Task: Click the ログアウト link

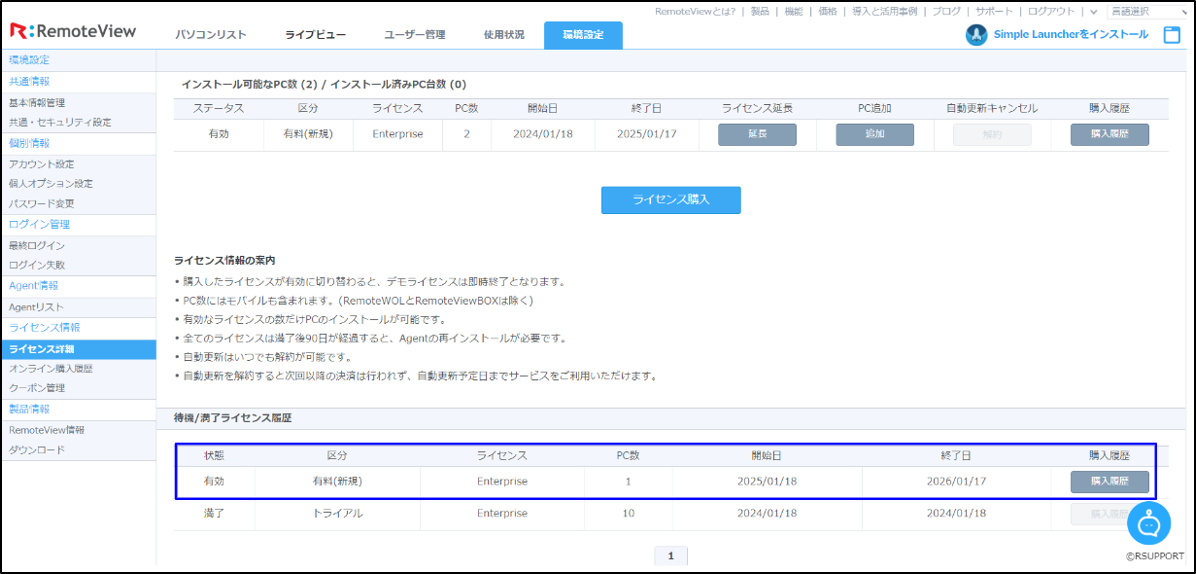Action: coord(1051,11)
